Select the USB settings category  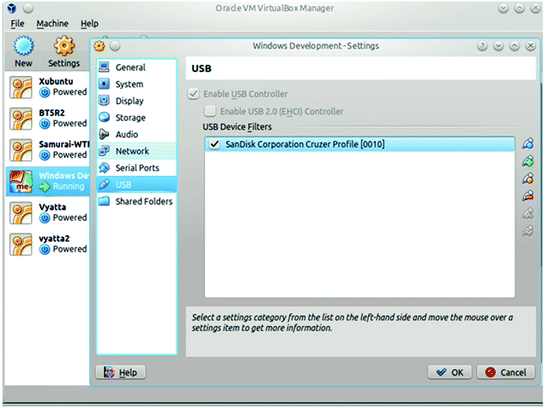(137, 185)
